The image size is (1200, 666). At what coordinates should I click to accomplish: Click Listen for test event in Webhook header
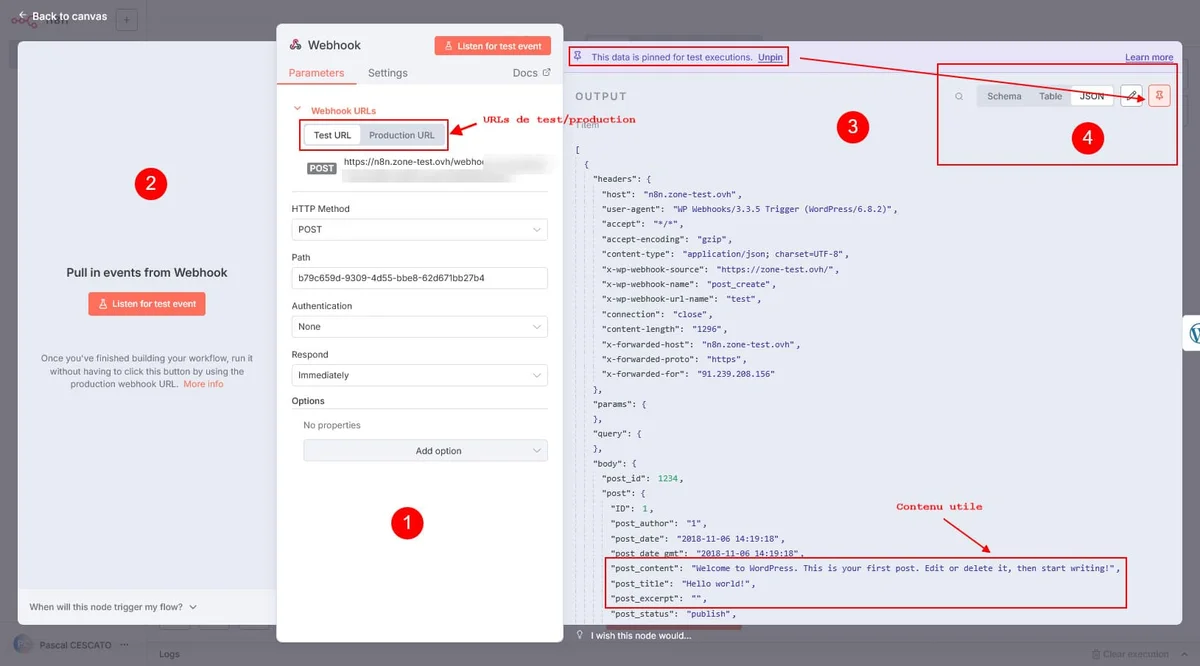(x=492, y=46)
